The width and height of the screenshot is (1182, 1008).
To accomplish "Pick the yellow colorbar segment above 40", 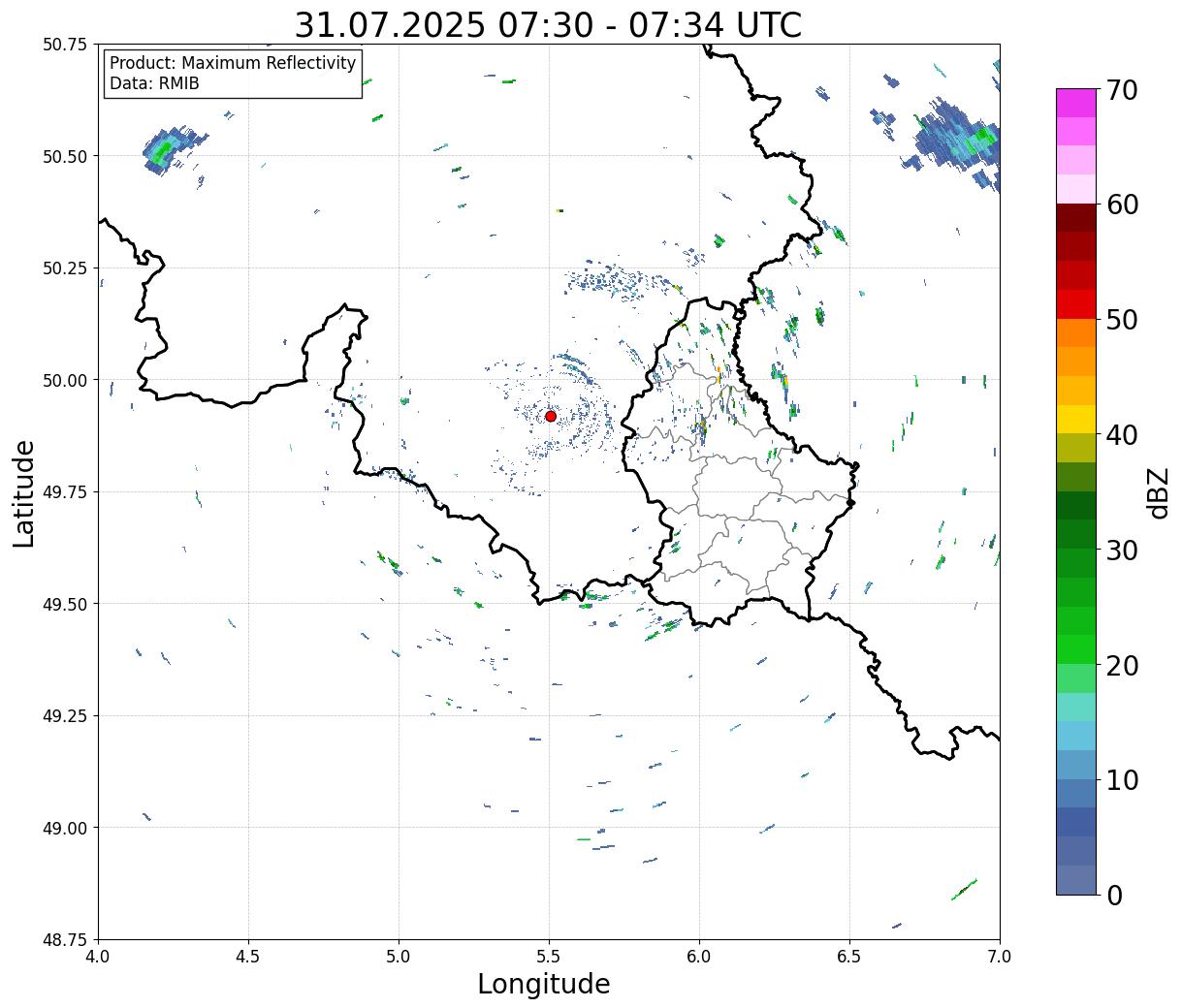I will tap(1075, 419).
